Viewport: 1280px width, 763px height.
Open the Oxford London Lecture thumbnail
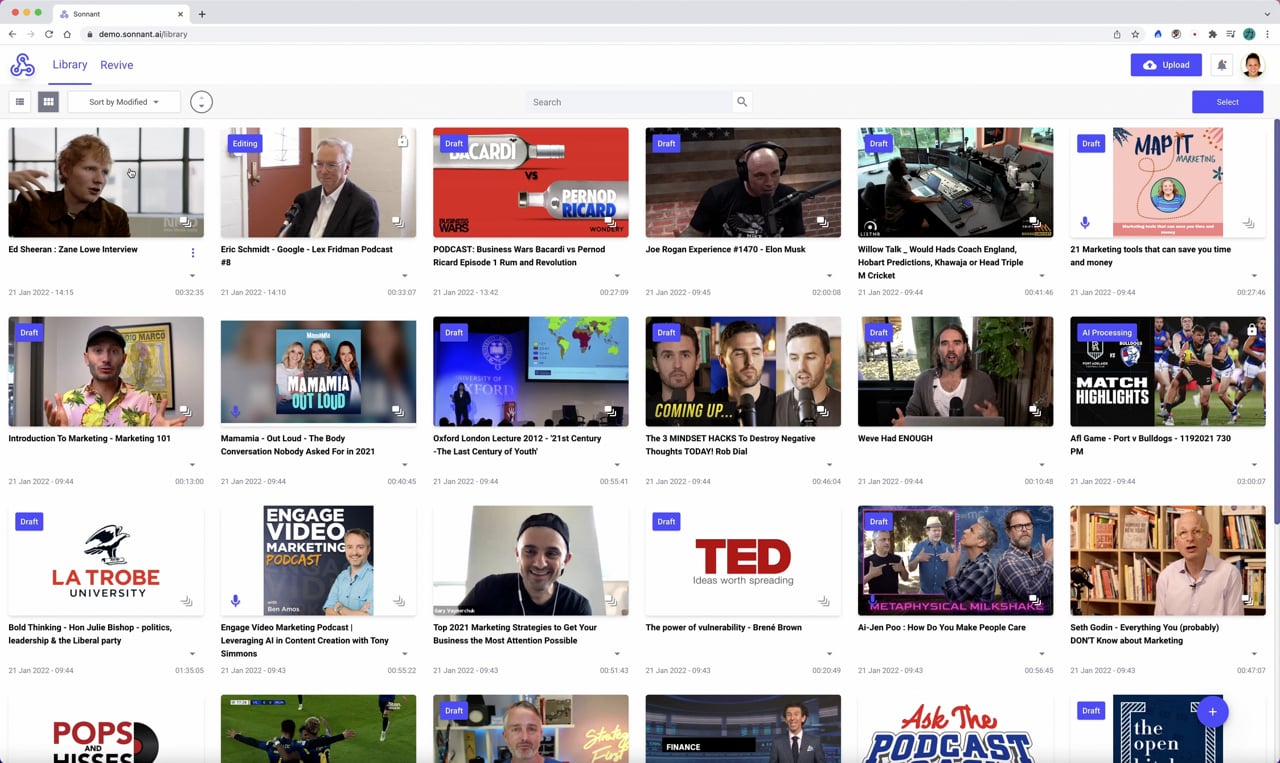531,371
